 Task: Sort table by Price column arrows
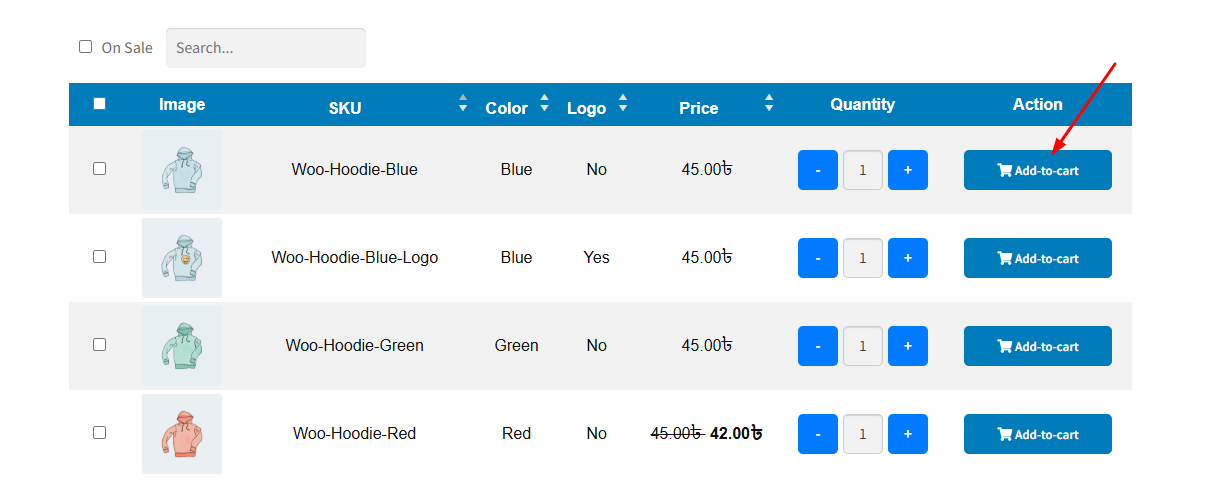(769, 103)
